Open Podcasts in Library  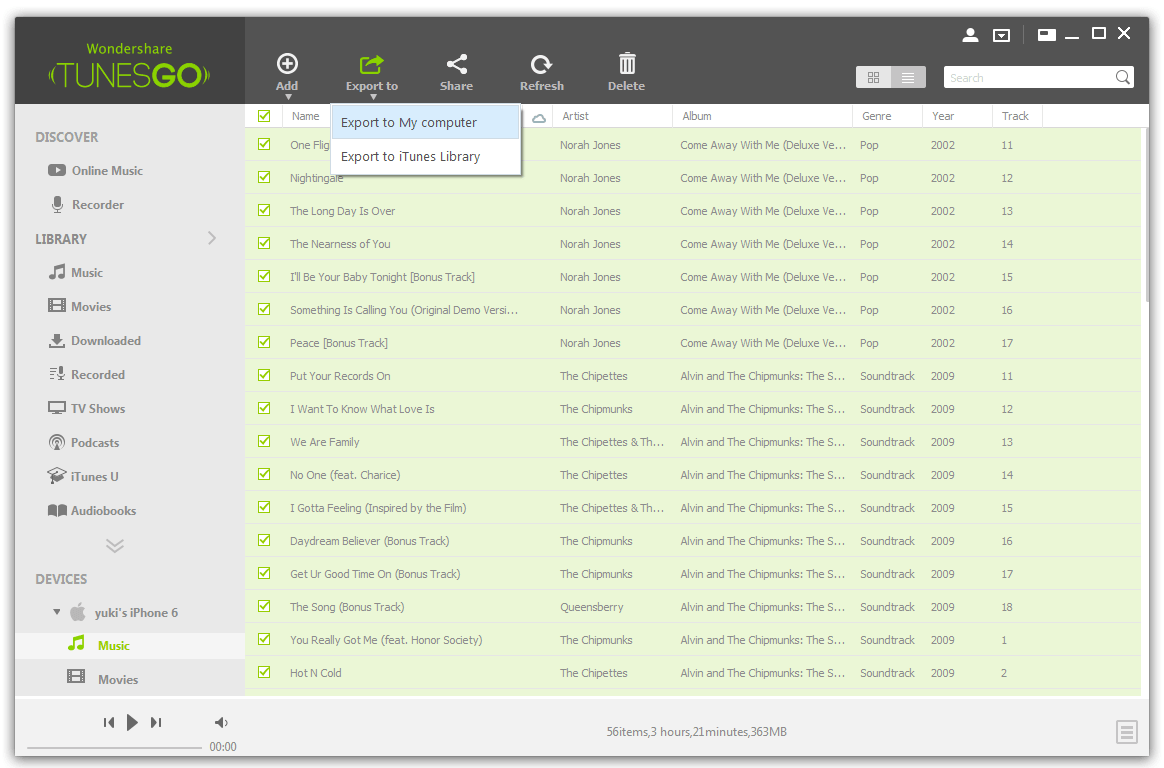tap(84, 442)
